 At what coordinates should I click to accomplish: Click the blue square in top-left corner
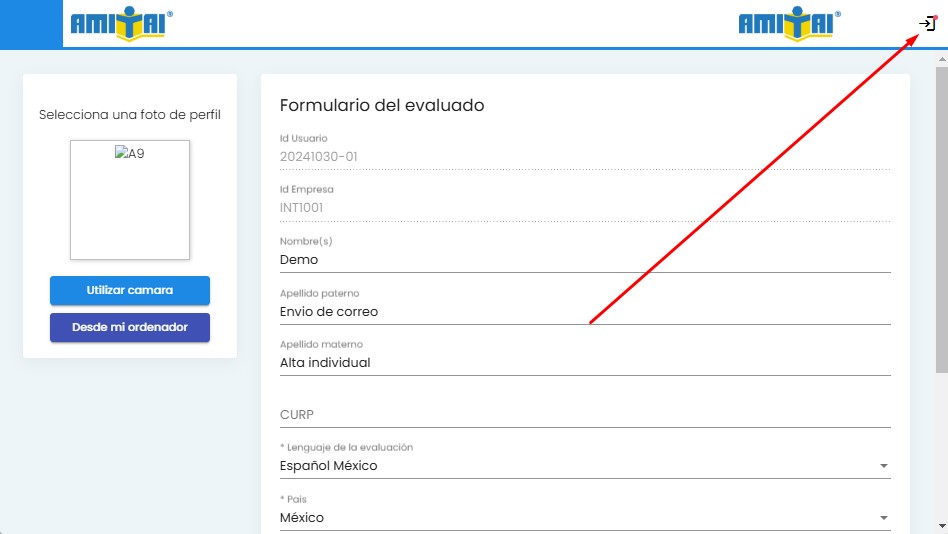tap(31, 24)
